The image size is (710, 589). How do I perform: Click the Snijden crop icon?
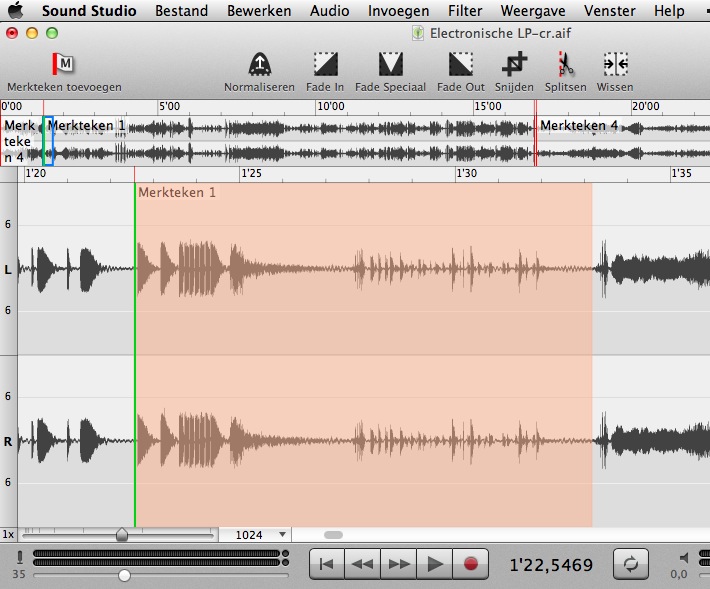pos(514,65)
